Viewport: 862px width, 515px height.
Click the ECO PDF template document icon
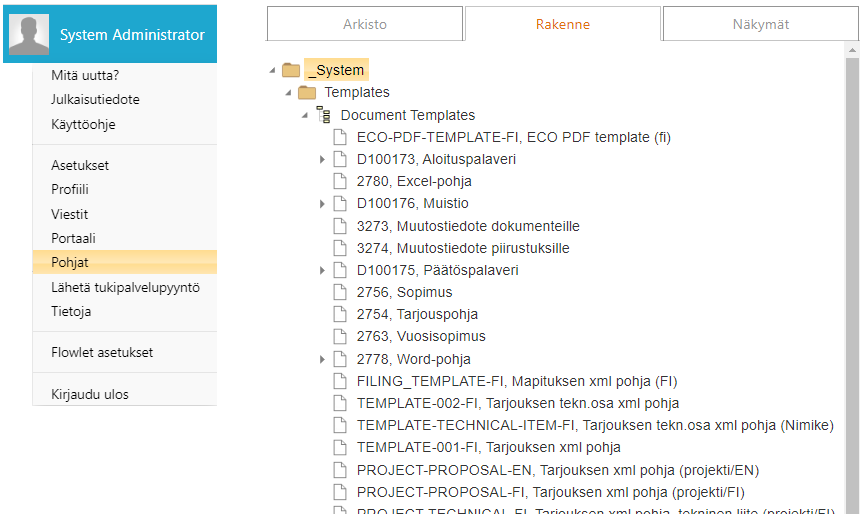tap(339, 137)
